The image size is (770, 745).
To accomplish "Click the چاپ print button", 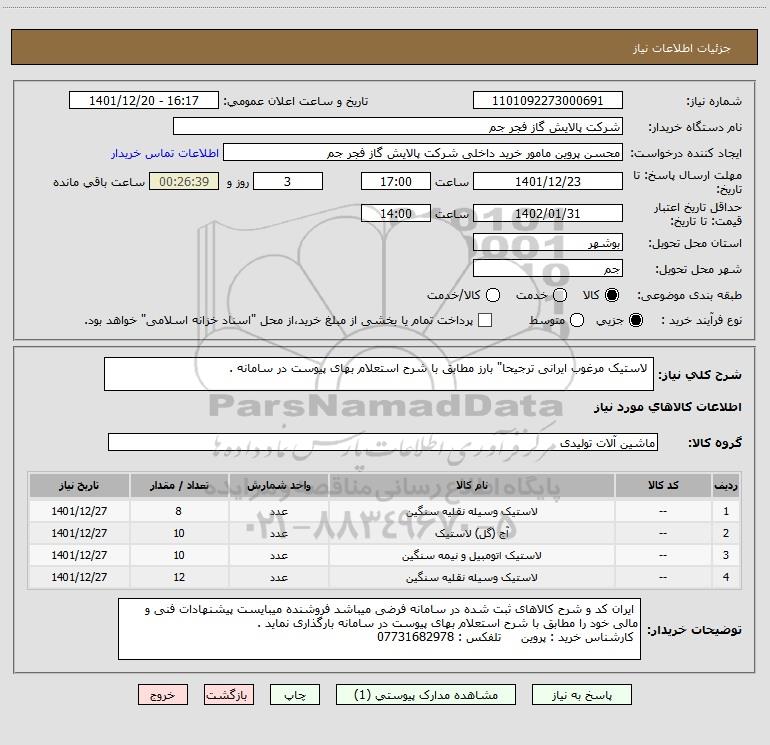I will click(295, 695).
